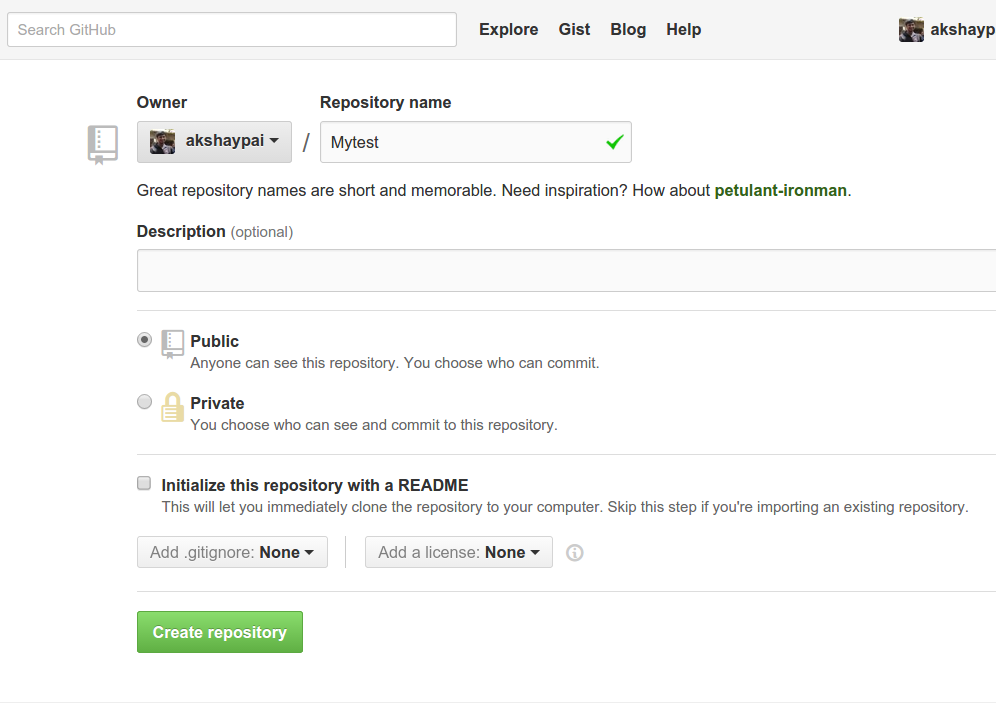Select the Public radio button
The width and height of the screenshot is (996, 711).
tap(145, 340)
